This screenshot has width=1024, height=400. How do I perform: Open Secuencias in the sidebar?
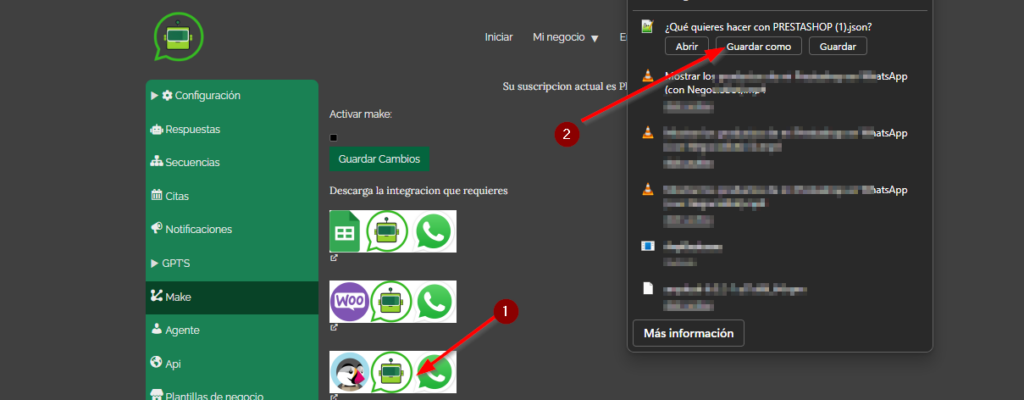(x=185, y=162)
